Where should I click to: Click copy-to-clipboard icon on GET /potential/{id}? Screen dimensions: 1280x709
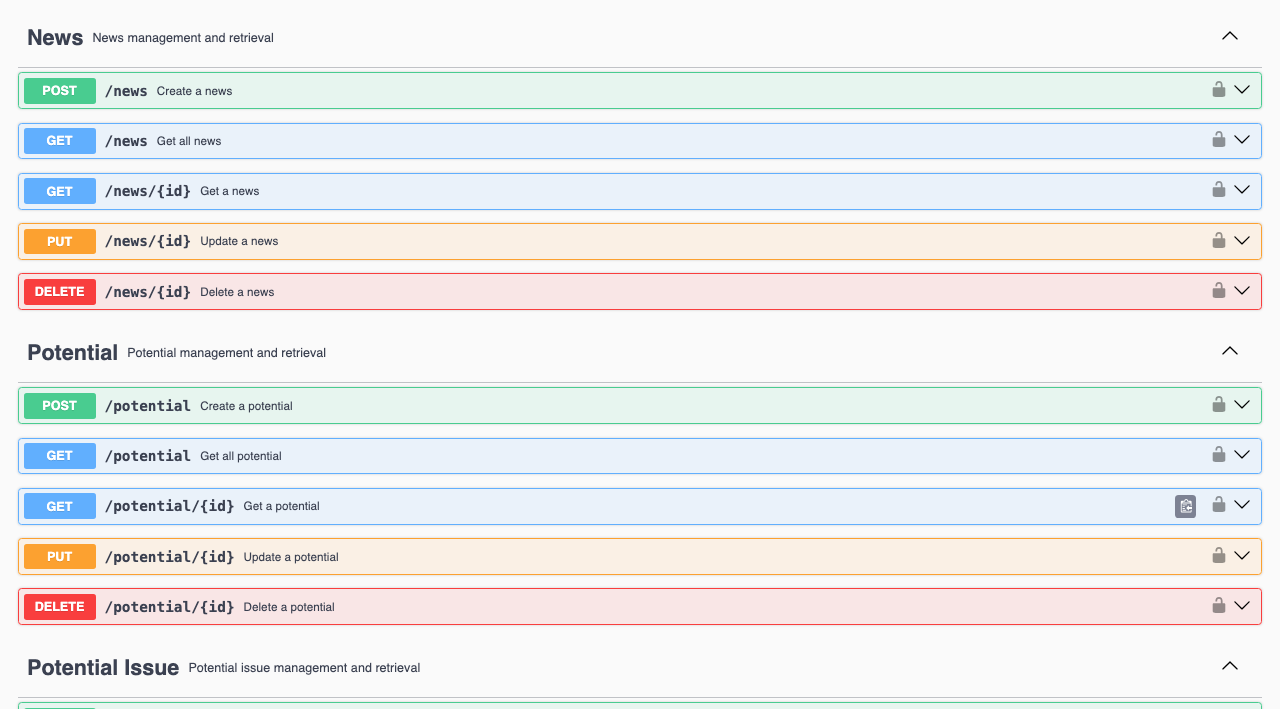point(1185,506)
